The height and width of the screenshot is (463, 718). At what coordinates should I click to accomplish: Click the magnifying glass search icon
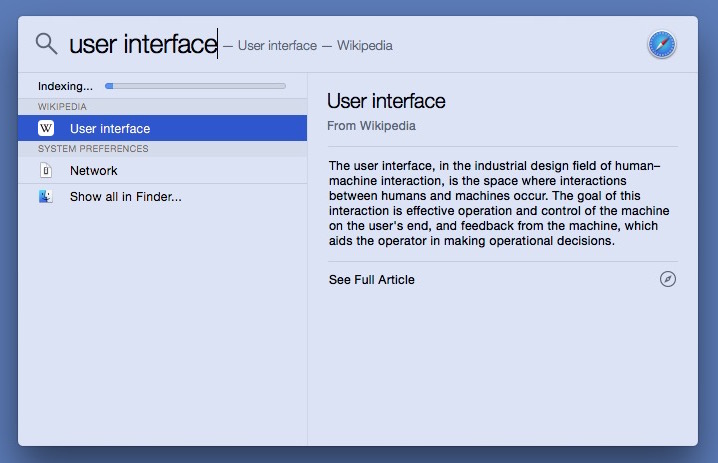[x=46, y=44]
